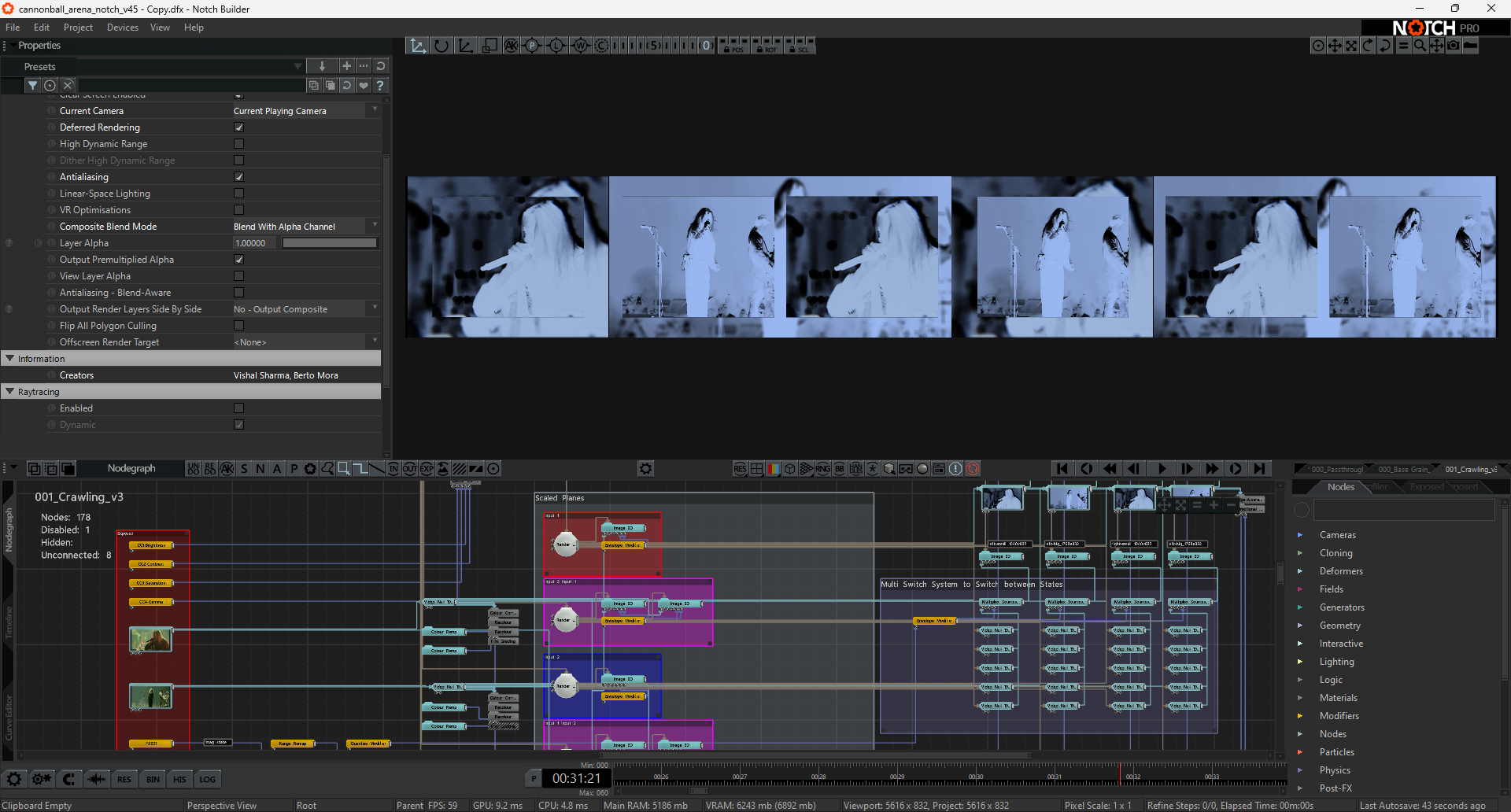Image resolution: width=1511 pixels, height=812 pixels.
Task: Open Output Render Layers Side By Side dropdown
Action: click(305, 309)
